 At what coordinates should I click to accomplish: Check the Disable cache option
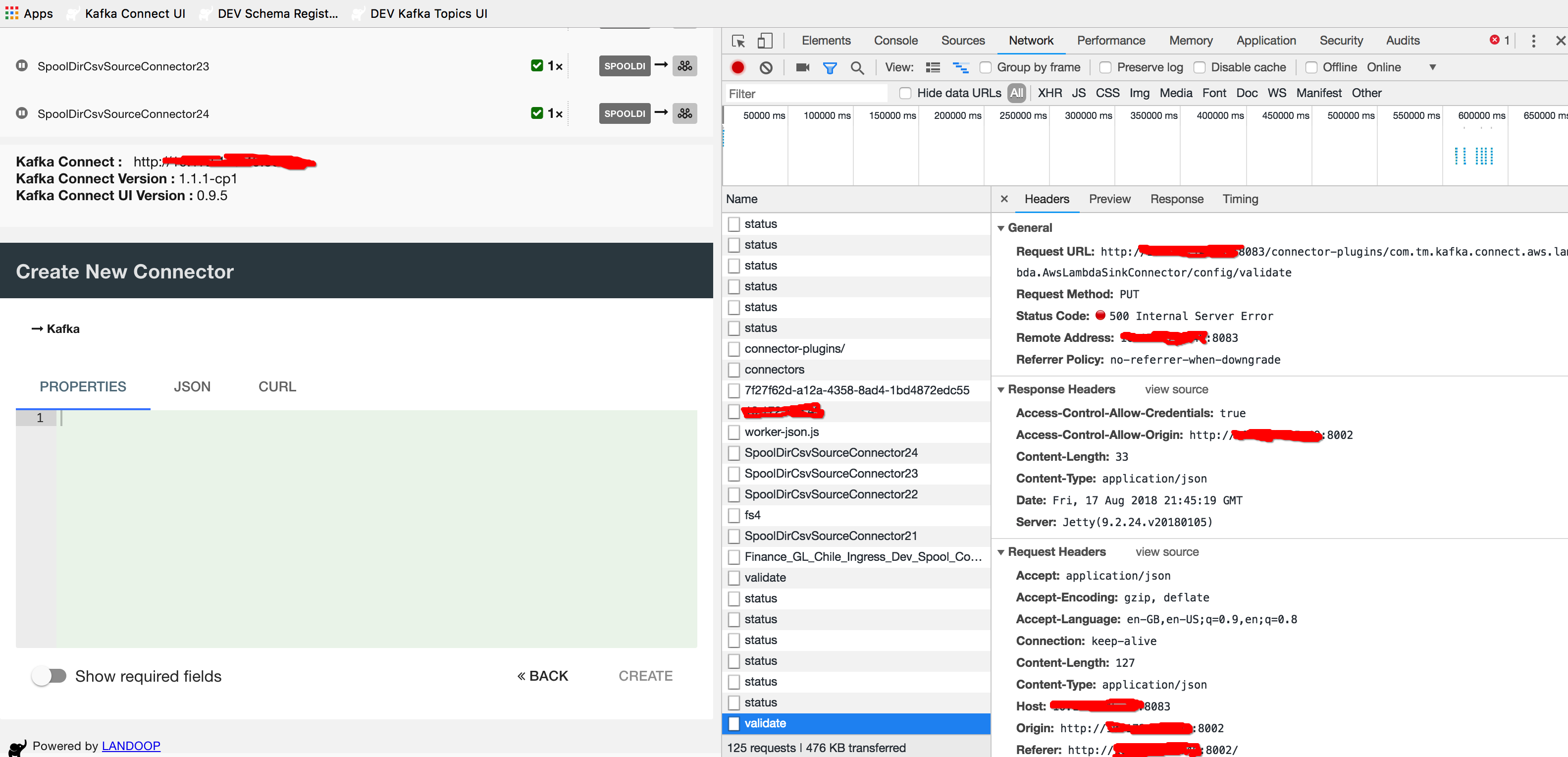click(1199, 67)
